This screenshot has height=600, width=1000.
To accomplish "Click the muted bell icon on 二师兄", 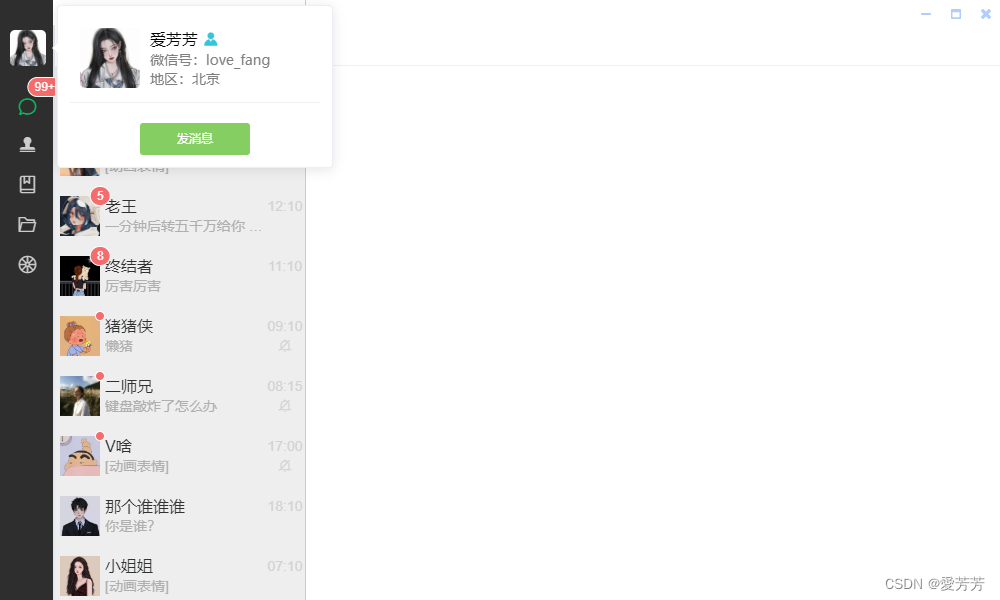I will 285,406.
